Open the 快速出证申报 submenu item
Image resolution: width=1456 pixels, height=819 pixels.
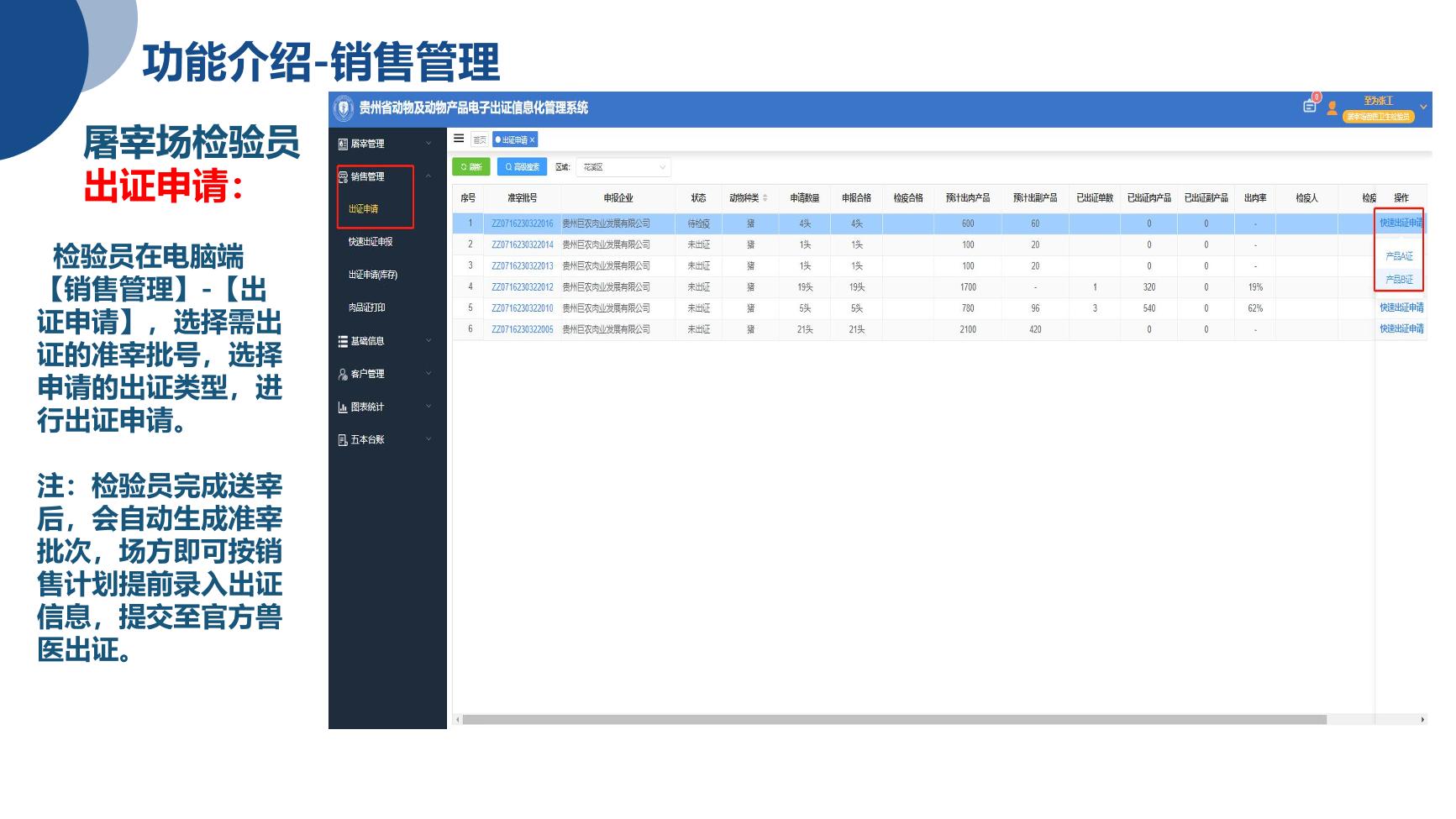pos(371,242)
